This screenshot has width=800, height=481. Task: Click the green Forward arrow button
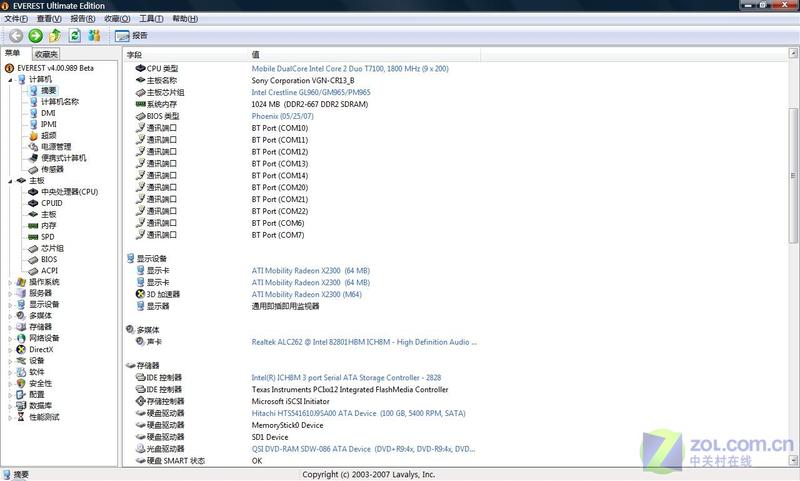[35, 36]
